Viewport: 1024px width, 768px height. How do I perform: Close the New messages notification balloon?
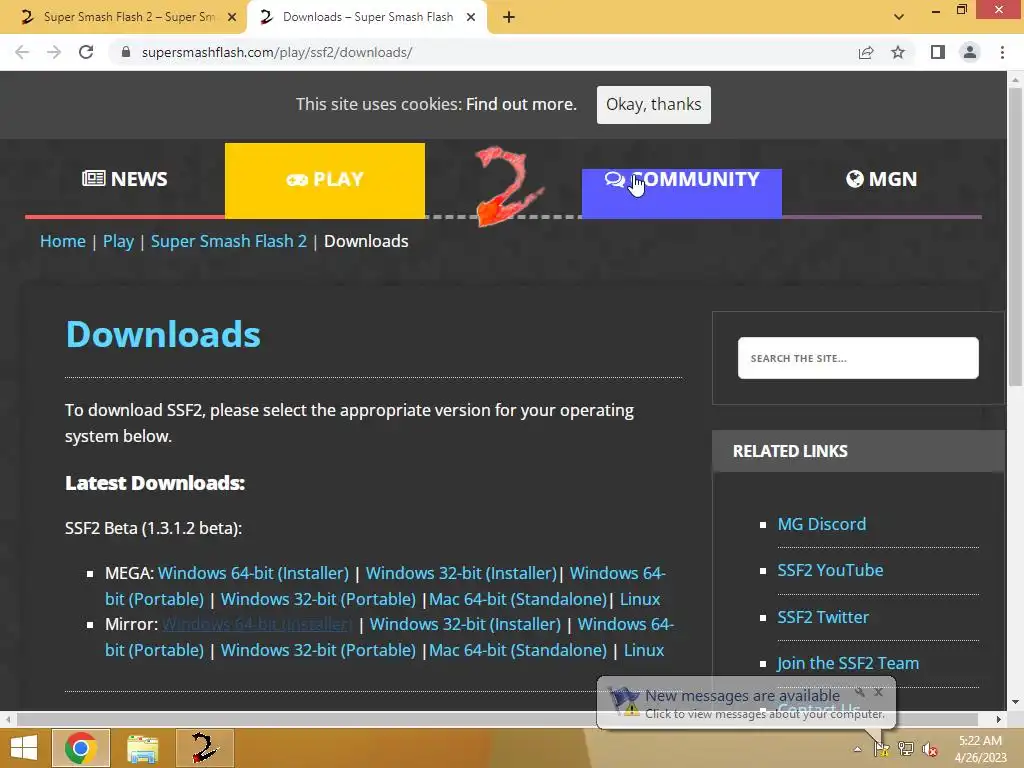click(x=878, y=692)
